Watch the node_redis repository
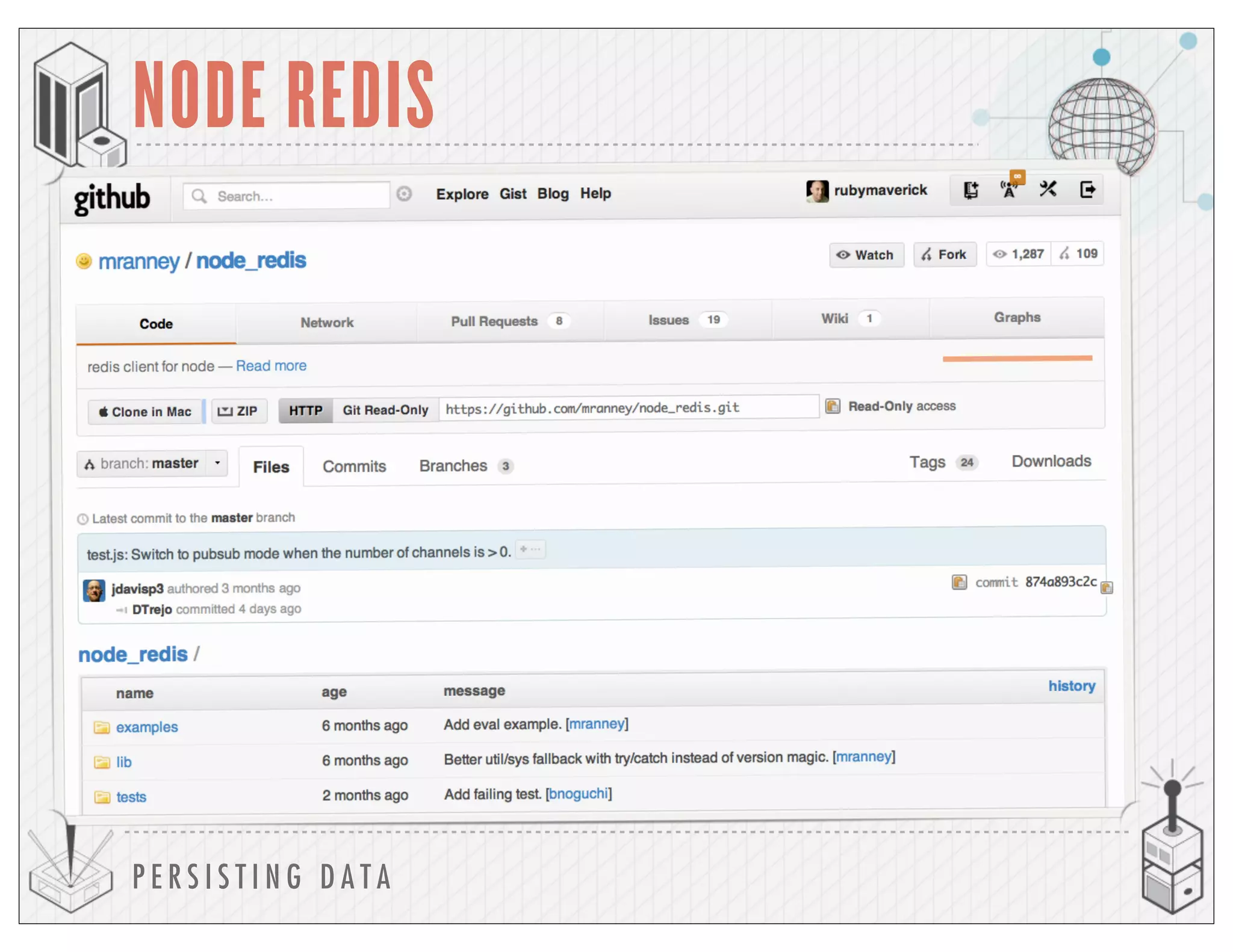The width and height of the screenshot is (1233, 952). (x=866, y=255)
